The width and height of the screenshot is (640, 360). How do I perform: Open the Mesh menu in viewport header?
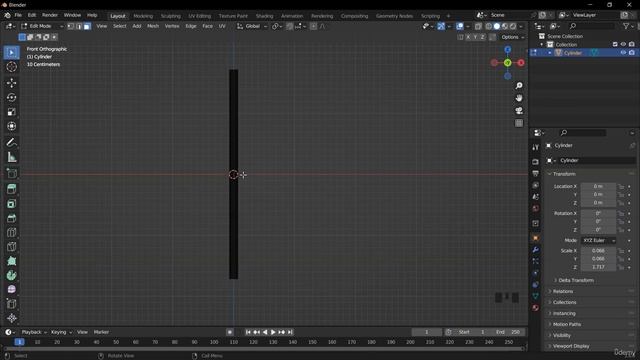153,26
